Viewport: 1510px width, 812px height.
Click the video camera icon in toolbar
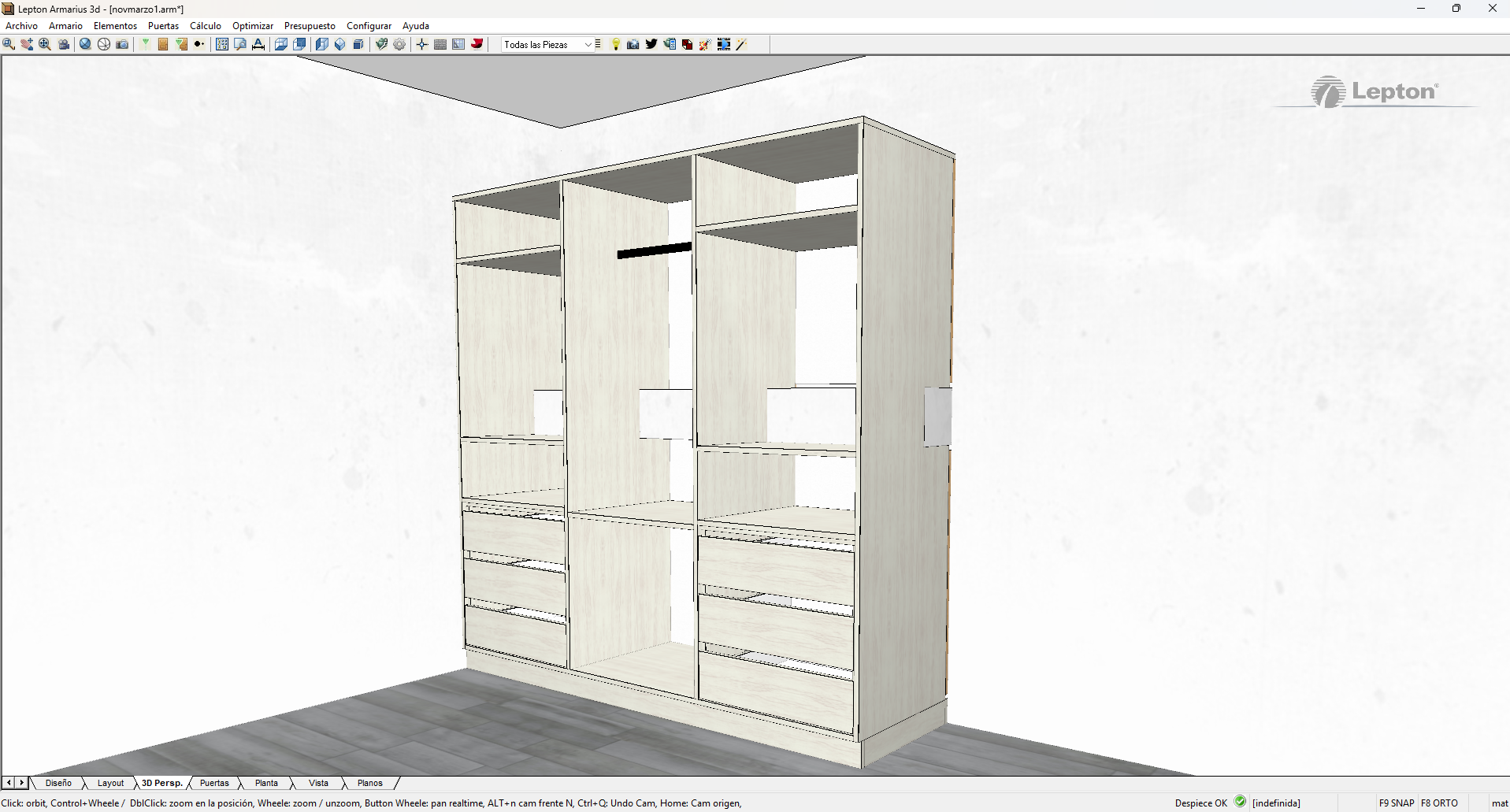64,44
